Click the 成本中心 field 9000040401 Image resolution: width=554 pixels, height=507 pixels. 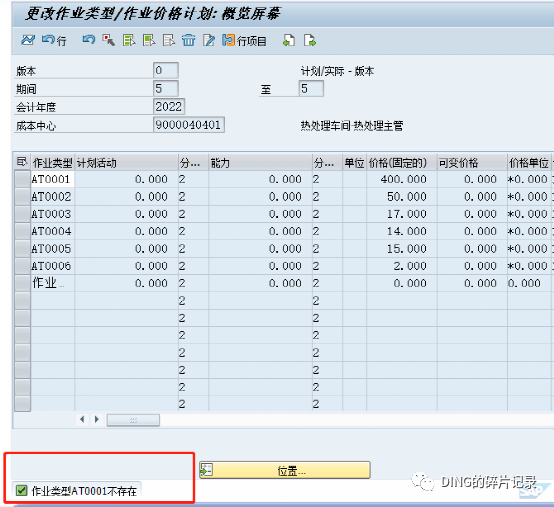coord(189,125)
